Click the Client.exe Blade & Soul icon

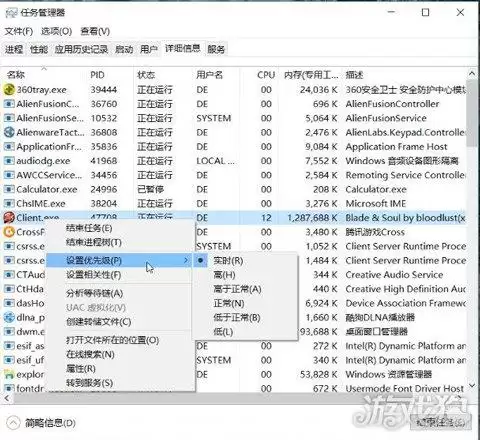click(9, 218)
